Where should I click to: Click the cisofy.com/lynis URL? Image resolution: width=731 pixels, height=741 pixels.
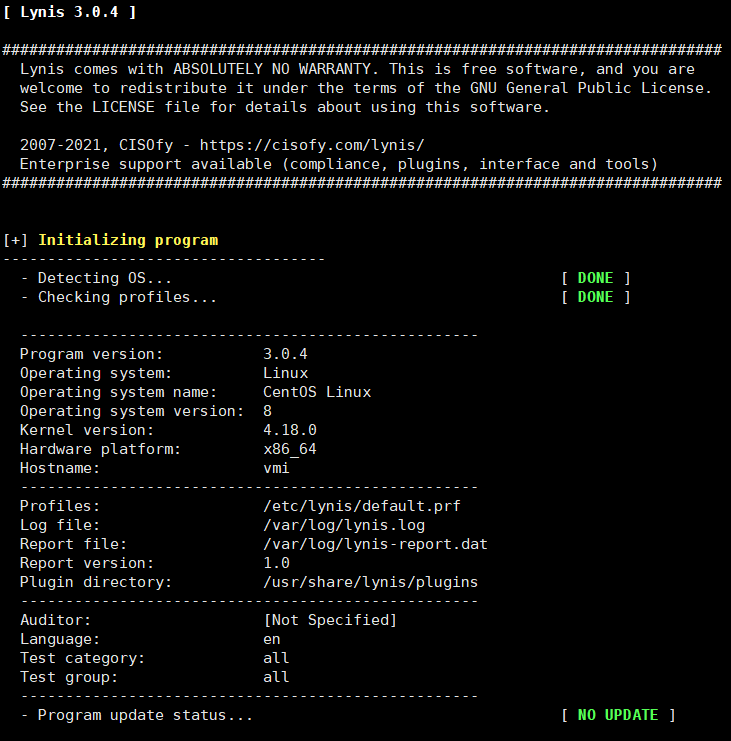tap(312, 145)
